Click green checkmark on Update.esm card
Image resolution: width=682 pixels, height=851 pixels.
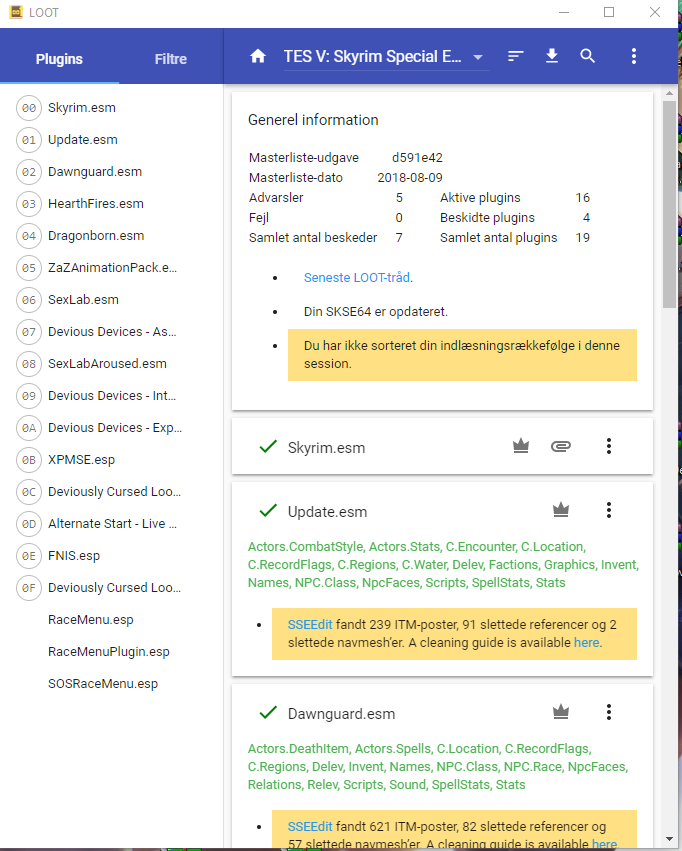(268, 511)
